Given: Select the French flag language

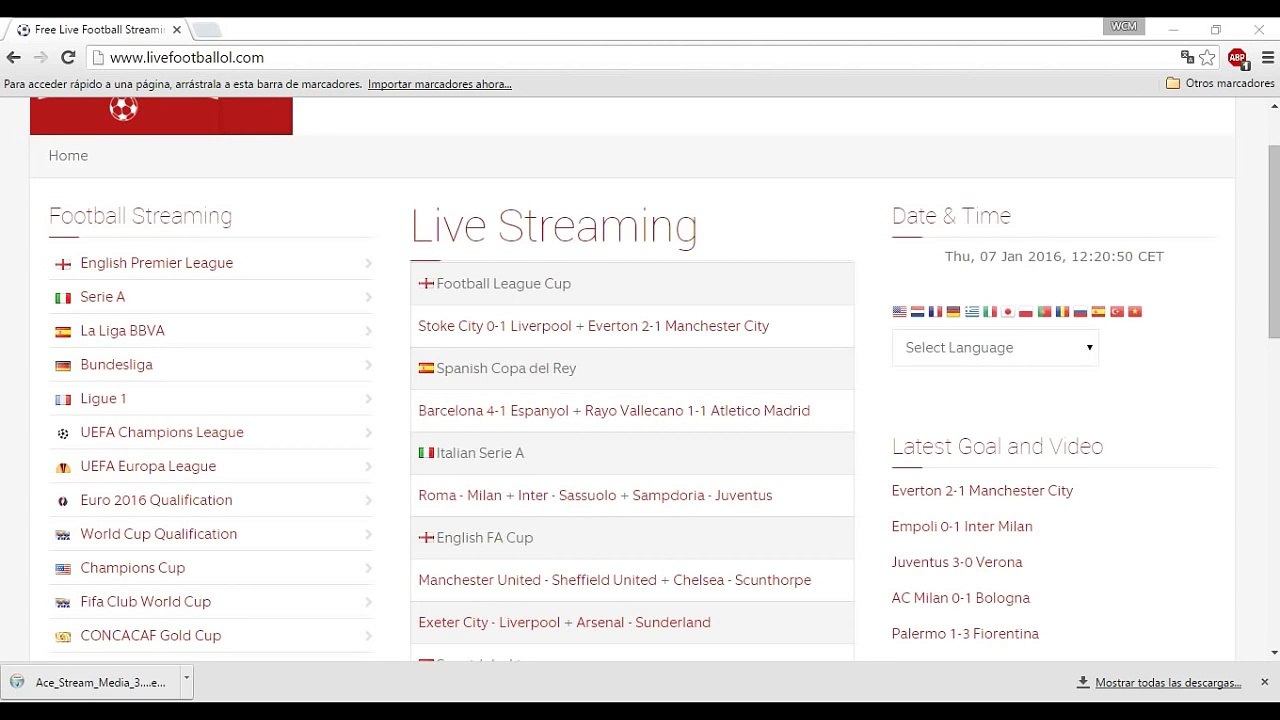Looking at the screenshot, I should click(x=935, y=312).
